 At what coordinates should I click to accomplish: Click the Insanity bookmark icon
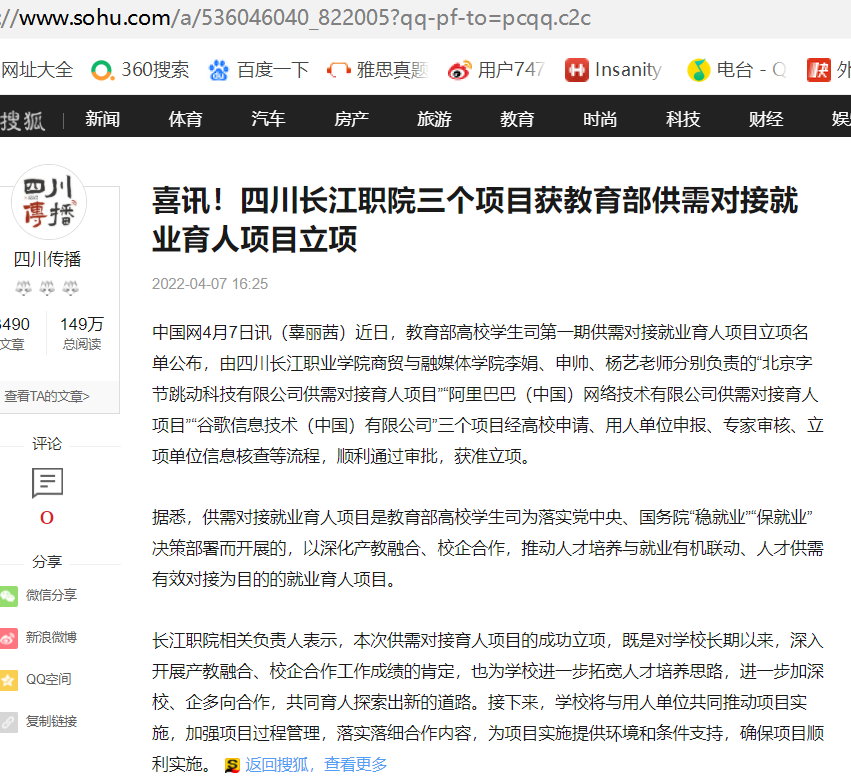click(x=576, y=71)
